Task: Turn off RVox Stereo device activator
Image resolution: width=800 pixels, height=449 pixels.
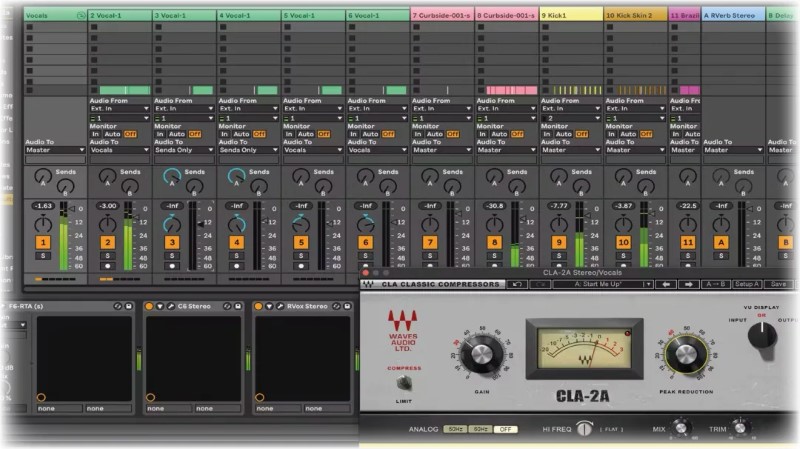Action: tap(258, 306)
